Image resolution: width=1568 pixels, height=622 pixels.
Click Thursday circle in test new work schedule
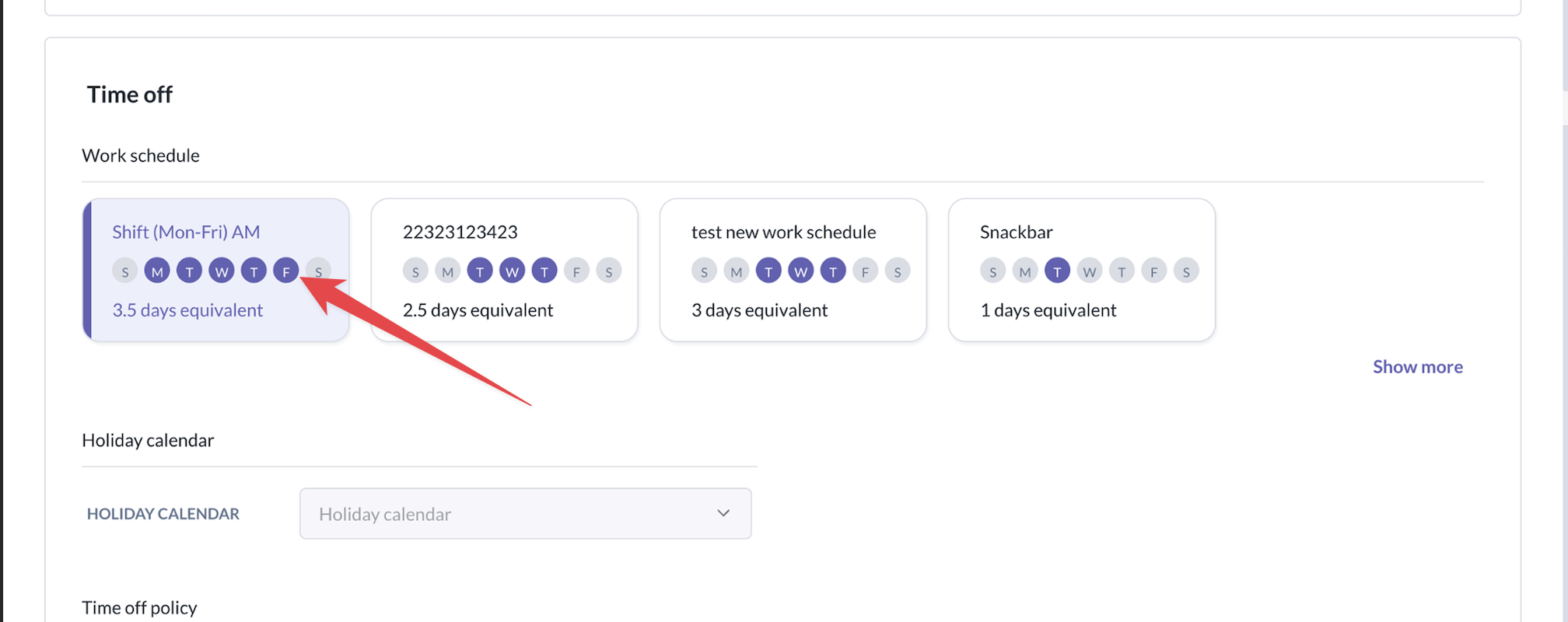833,271
